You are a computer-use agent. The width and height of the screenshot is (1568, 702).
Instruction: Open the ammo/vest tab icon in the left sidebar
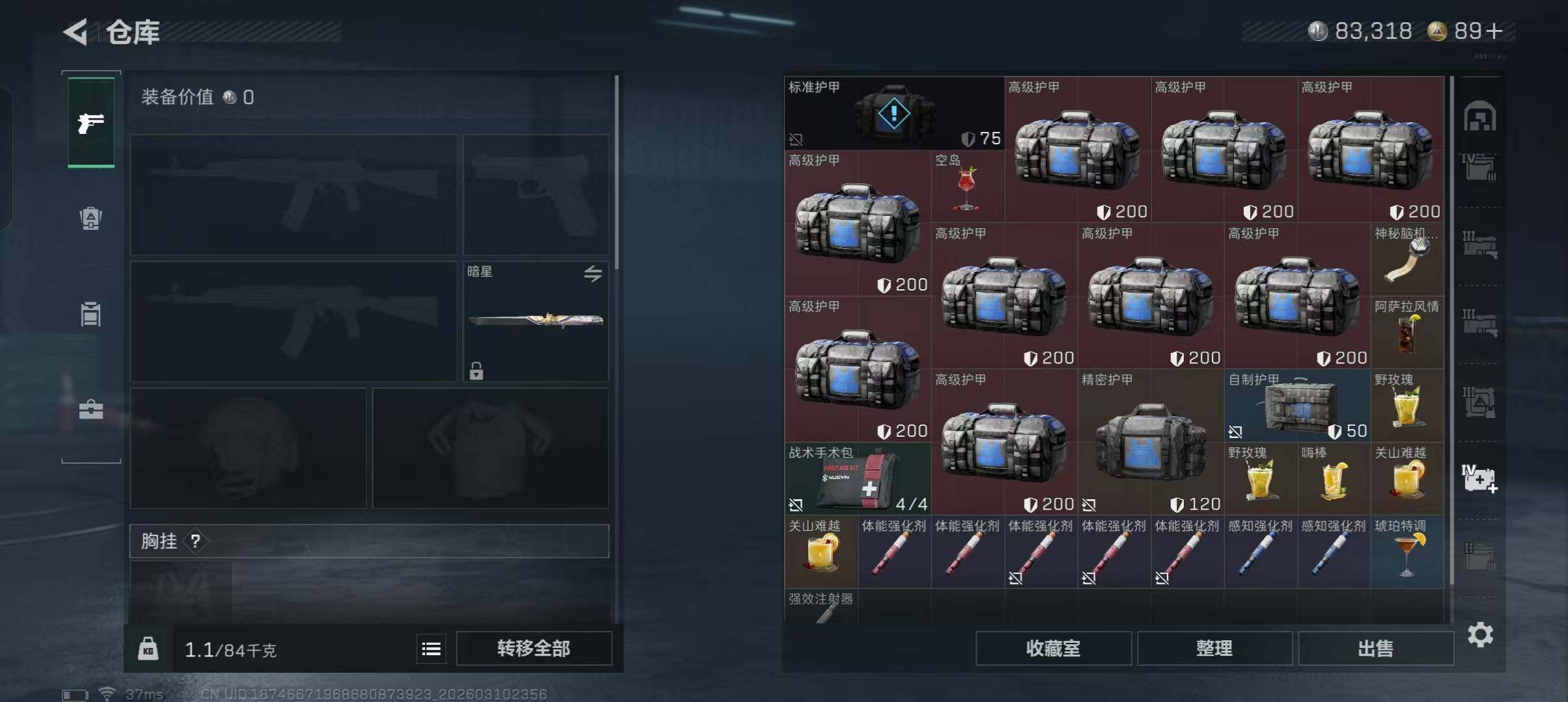point(91,314)
